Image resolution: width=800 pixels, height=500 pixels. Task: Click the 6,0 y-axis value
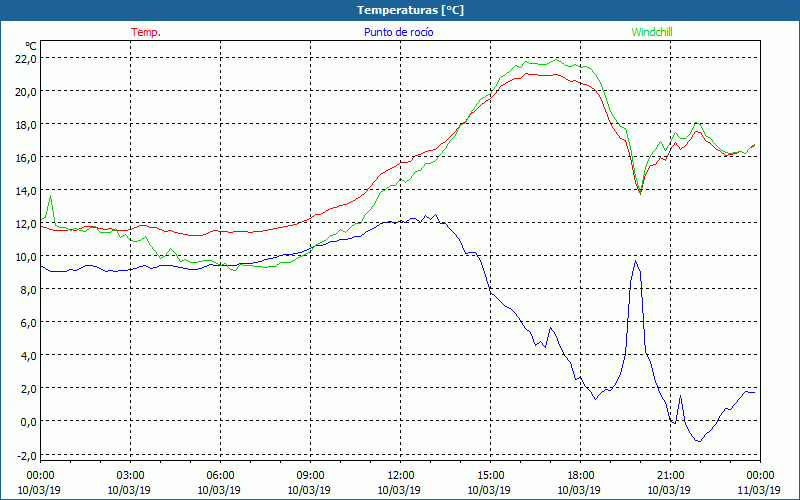[x=29, y=322]
